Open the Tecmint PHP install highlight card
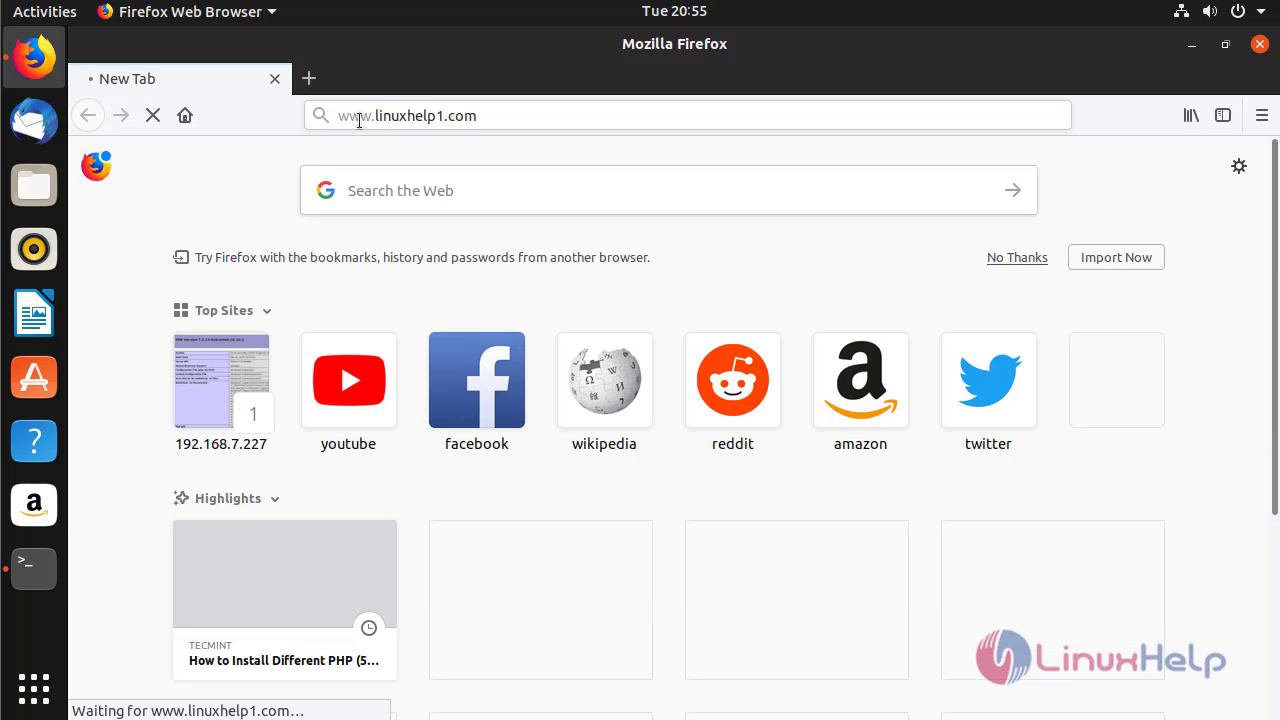 pyautogui.click(x=285, y=600)
